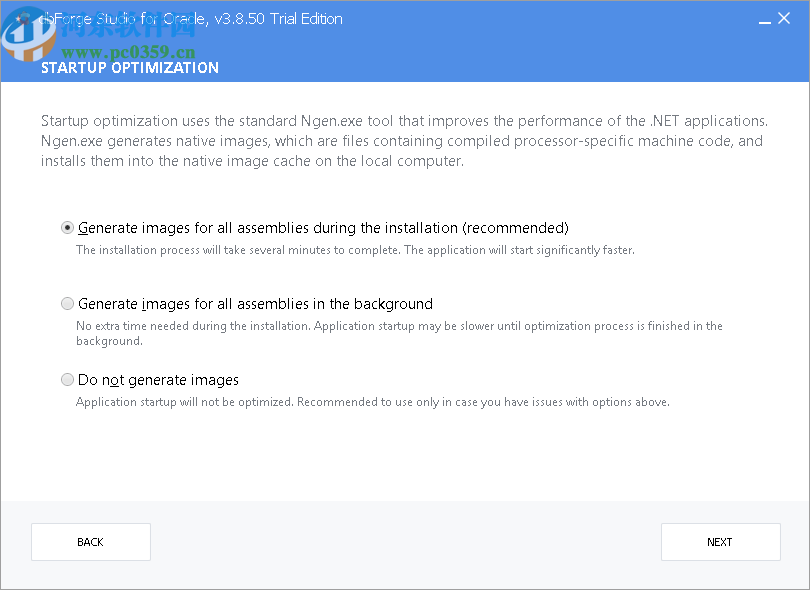Choose the background image generation radio button
810x590 pixels.
(x=67, y=303)
